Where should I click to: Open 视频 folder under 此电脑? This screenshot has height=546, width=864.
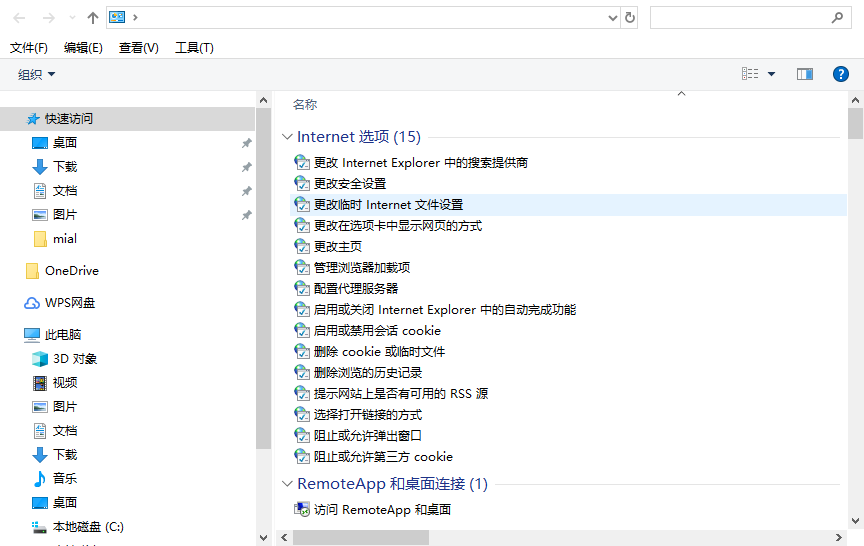point(64,383)
